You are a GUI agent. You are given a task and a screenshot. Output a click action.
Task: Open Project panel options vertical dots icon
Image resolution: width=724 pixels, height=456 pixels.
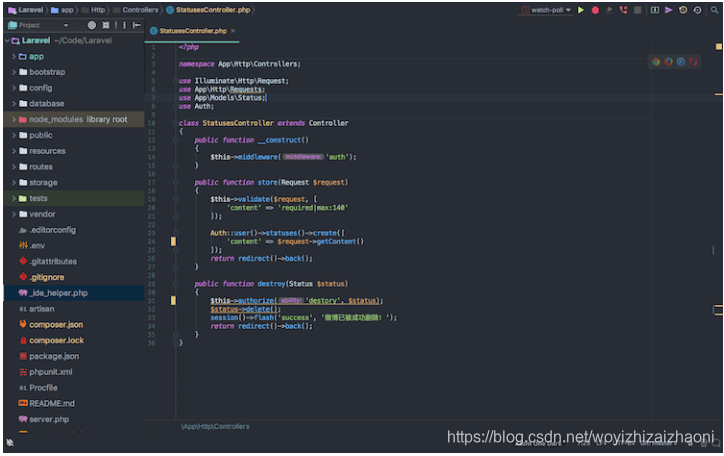[x=124, y=25]
